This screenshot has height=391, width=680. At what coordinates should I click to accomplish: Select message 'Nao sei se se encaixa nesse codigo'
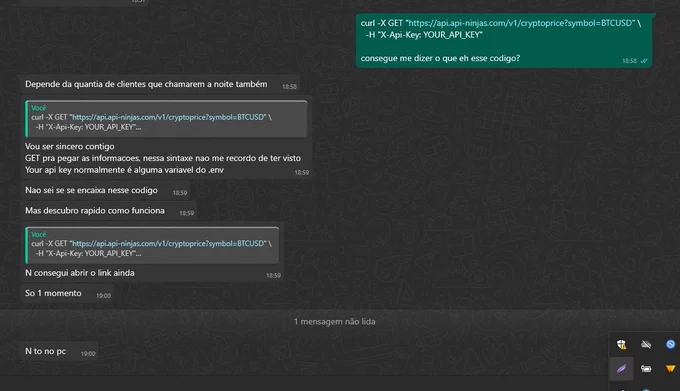pos(105,190)
